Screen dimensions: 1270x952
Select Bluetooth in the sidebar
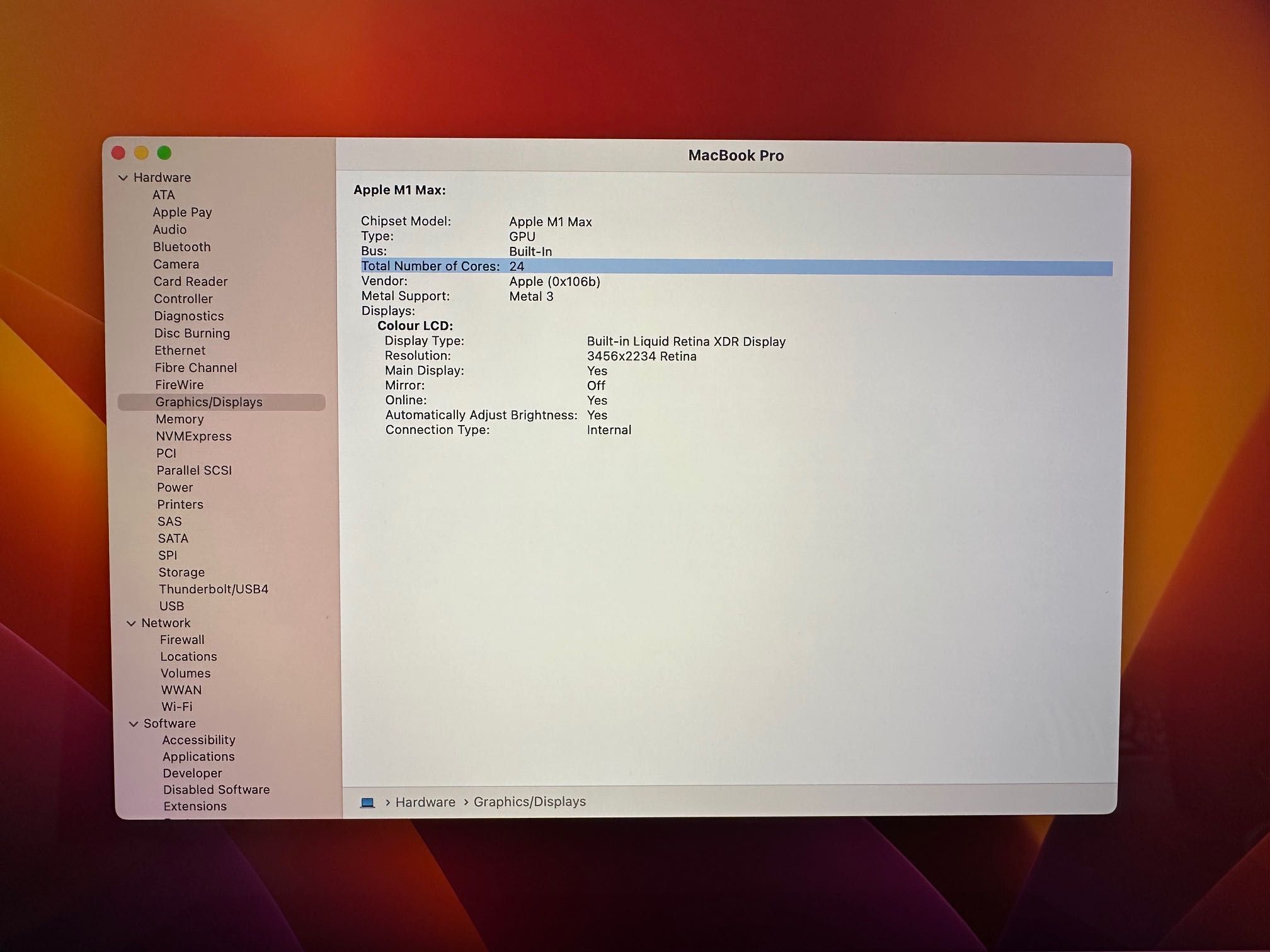point(181,247)
